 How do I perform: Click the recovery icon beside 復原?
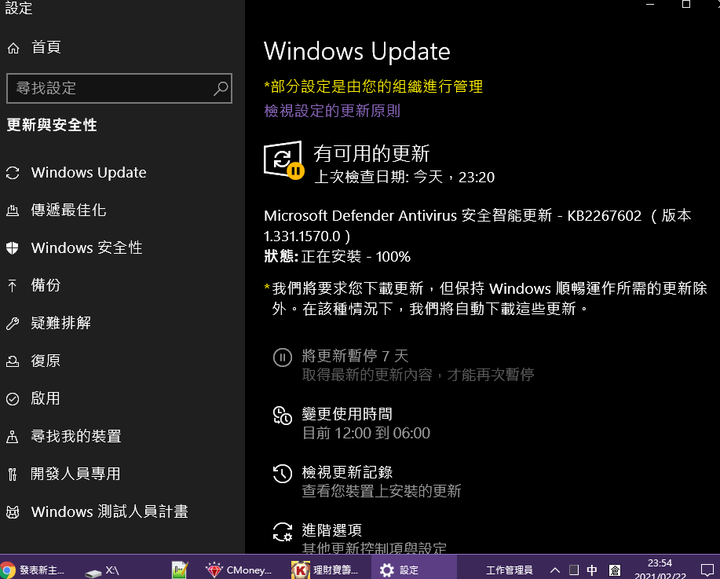13,361
